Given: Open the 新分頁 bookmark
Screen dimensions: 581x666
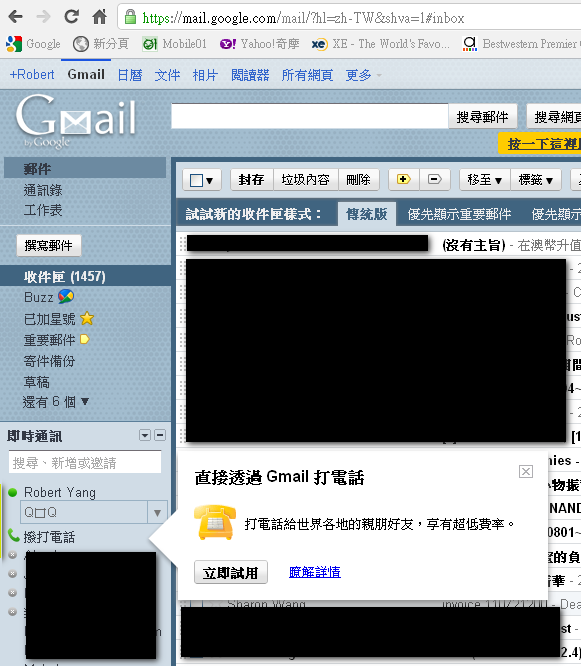Looking at the screenshot, I should [x=101, y=44].
